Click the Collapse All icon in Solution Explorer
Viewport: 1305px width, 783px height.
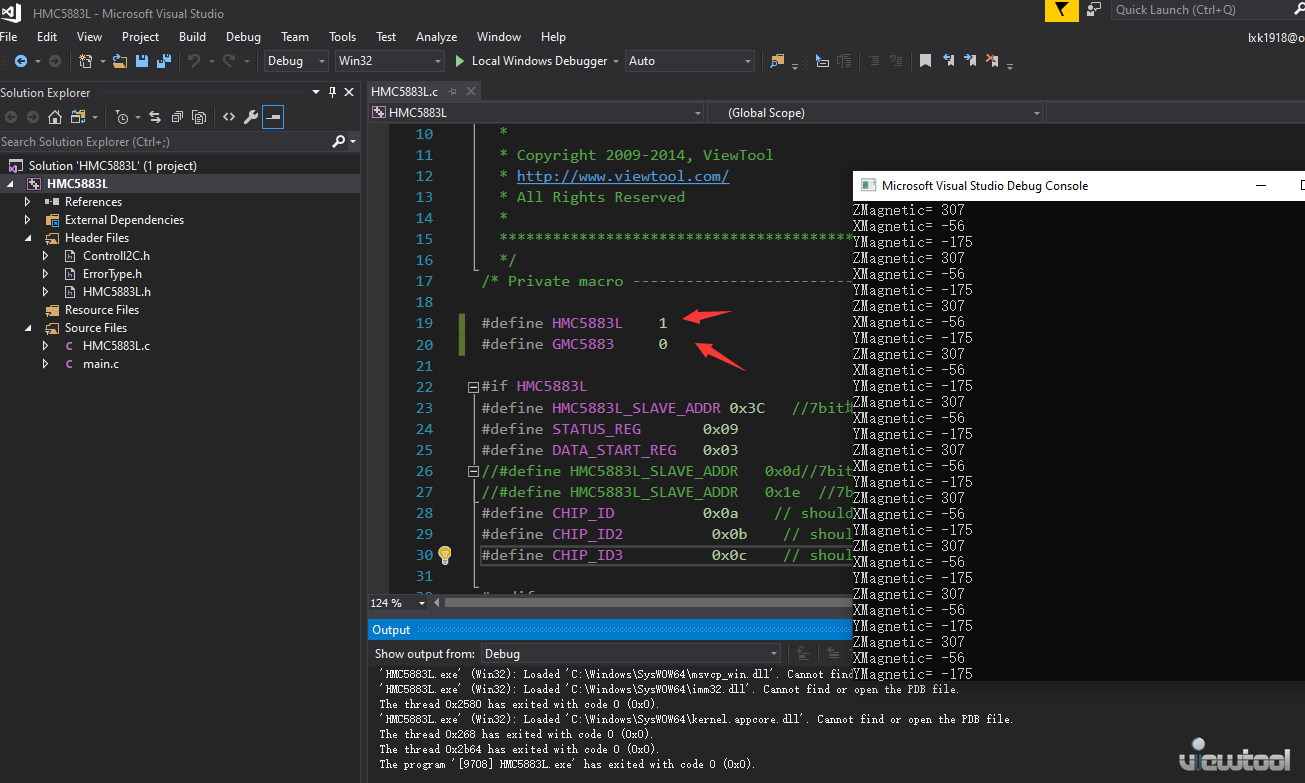(x=177, y=117)
